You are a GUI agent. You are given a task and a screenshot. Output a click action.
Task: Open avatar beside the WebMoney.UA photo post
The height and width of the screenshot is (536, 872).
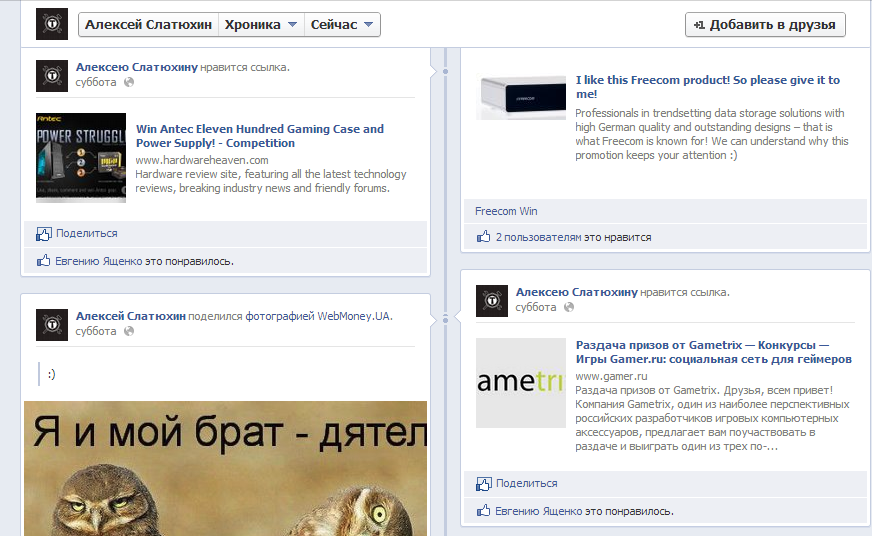click(52, 325)
